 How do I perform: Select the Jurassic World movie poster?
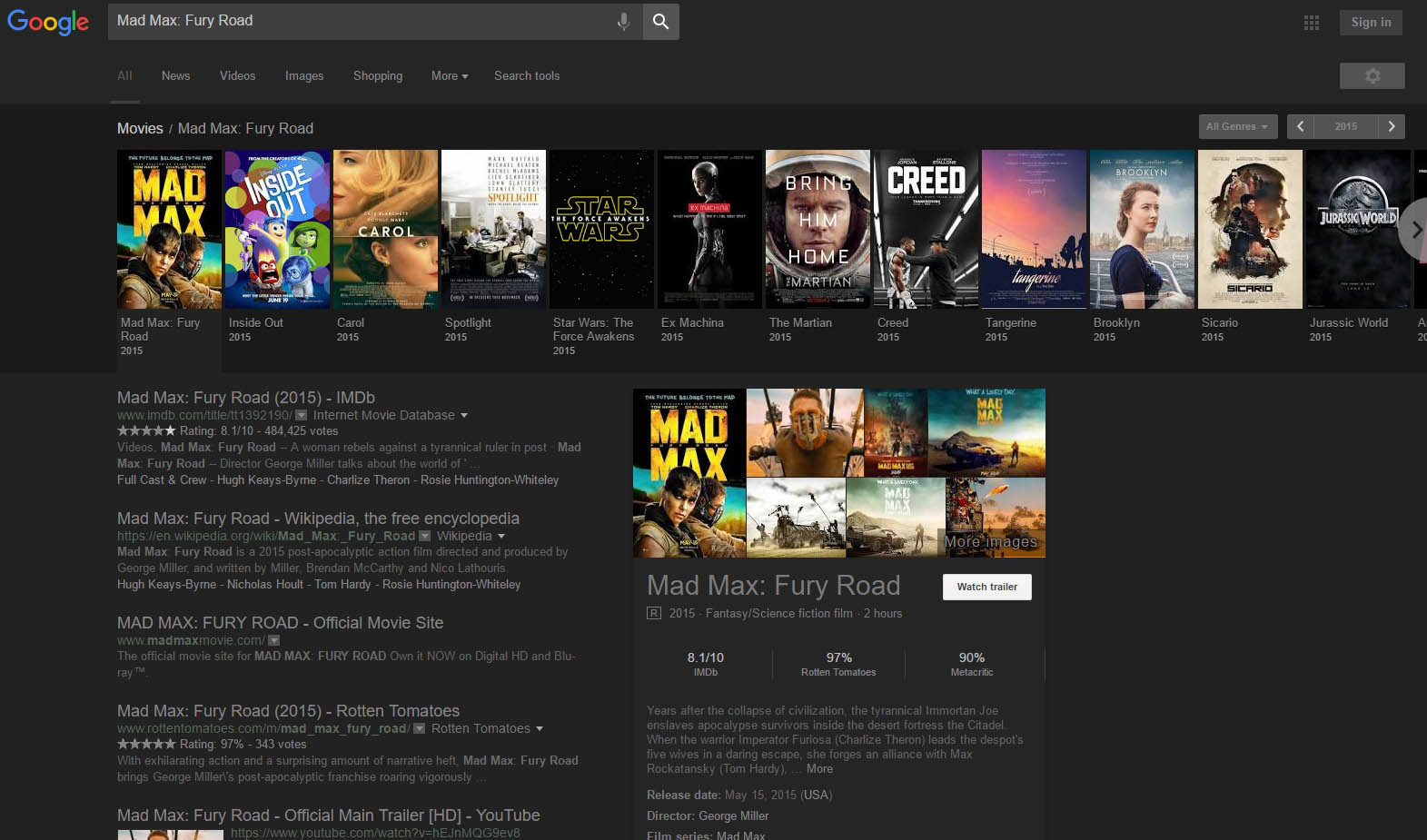pos(1358,229)
